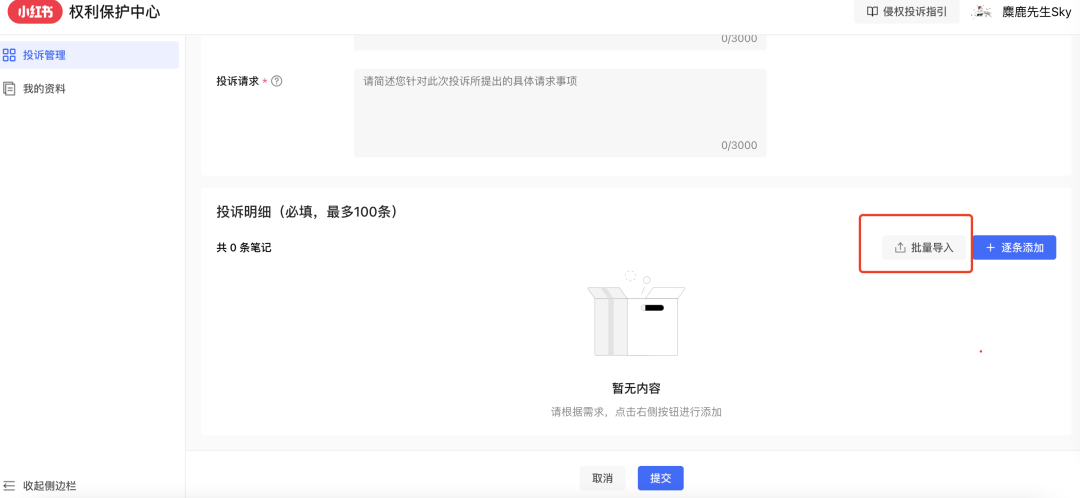
Task: Click the 权利保护中心 header title
Action: 121,12
